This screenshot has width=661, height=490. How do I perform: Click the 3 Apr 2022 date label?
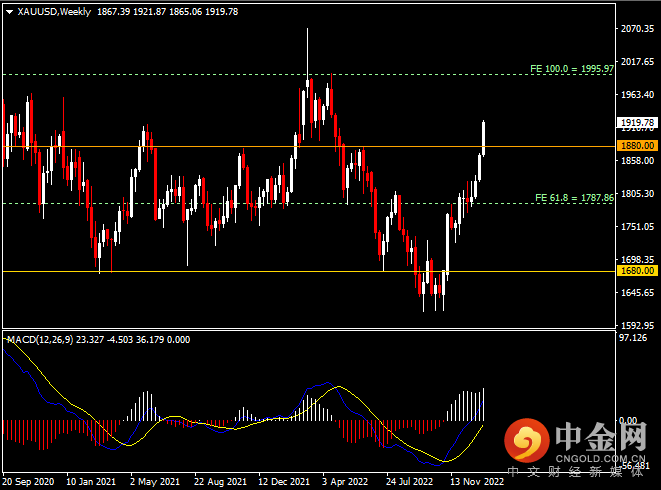(x=345, y=482)
